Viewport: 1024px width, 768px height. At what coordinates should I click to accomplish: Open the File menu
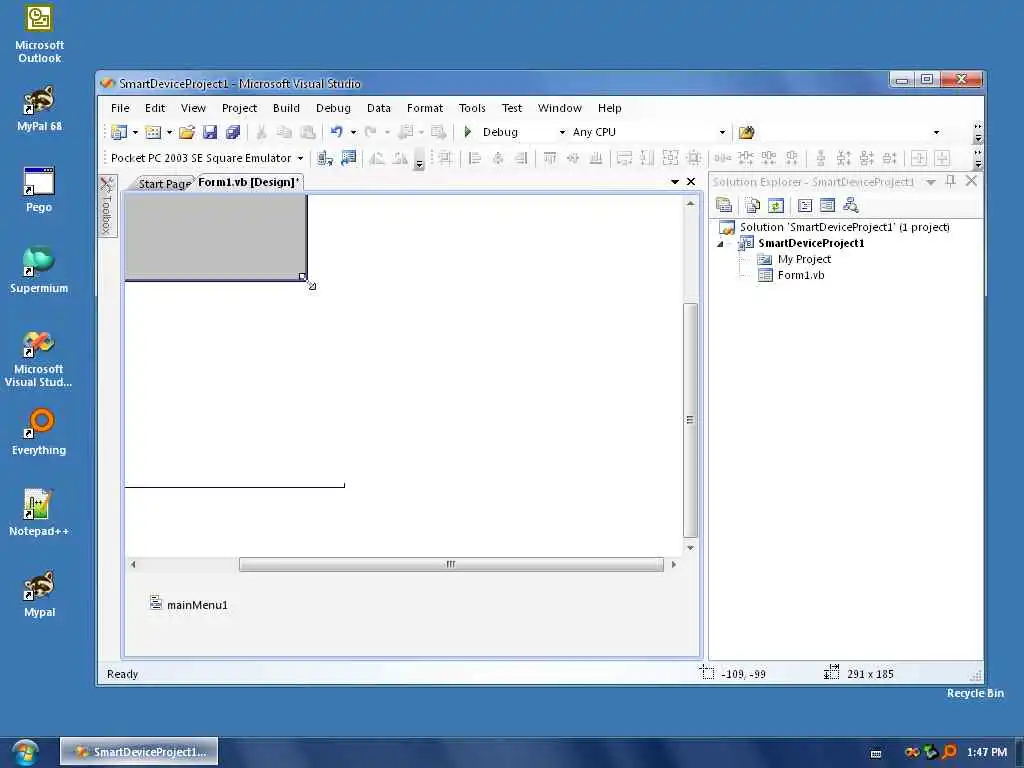120,108
